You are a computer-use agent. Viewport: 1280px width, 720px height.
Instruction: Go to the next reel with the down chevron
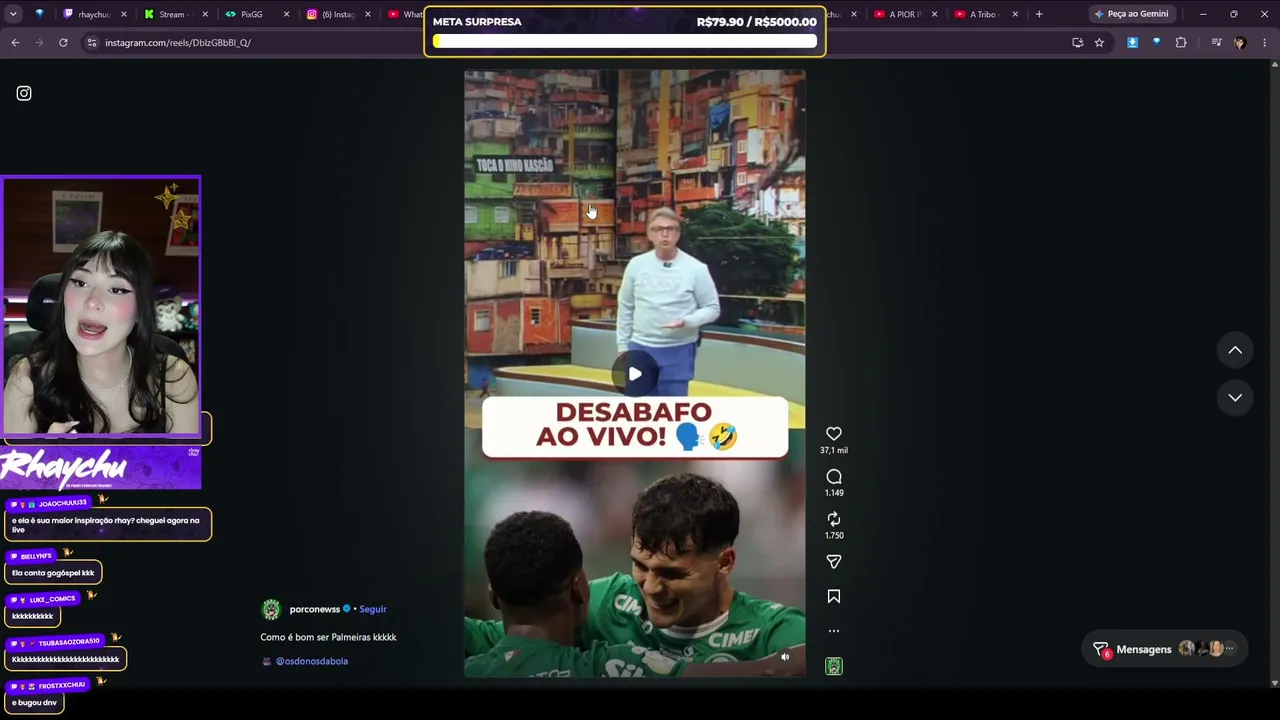[1235, 397]
